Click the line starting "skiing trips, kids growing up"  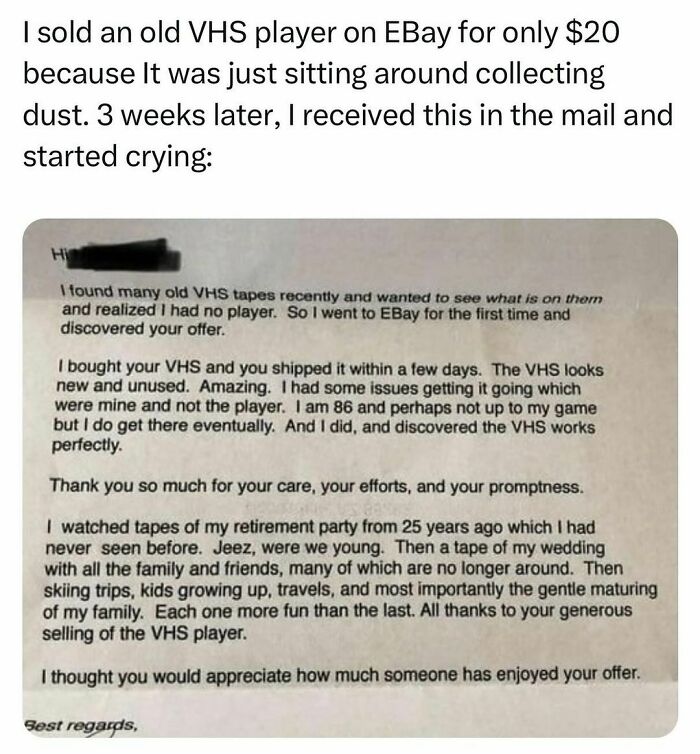tap(350, 590)
